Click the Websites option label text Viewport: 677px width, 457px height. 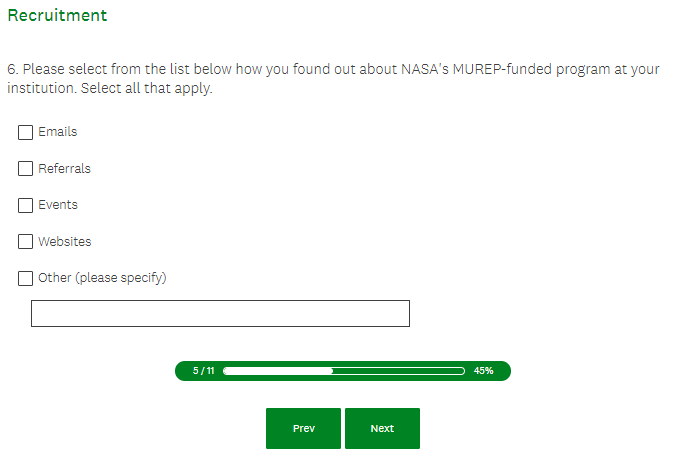(x=64, y=241)
